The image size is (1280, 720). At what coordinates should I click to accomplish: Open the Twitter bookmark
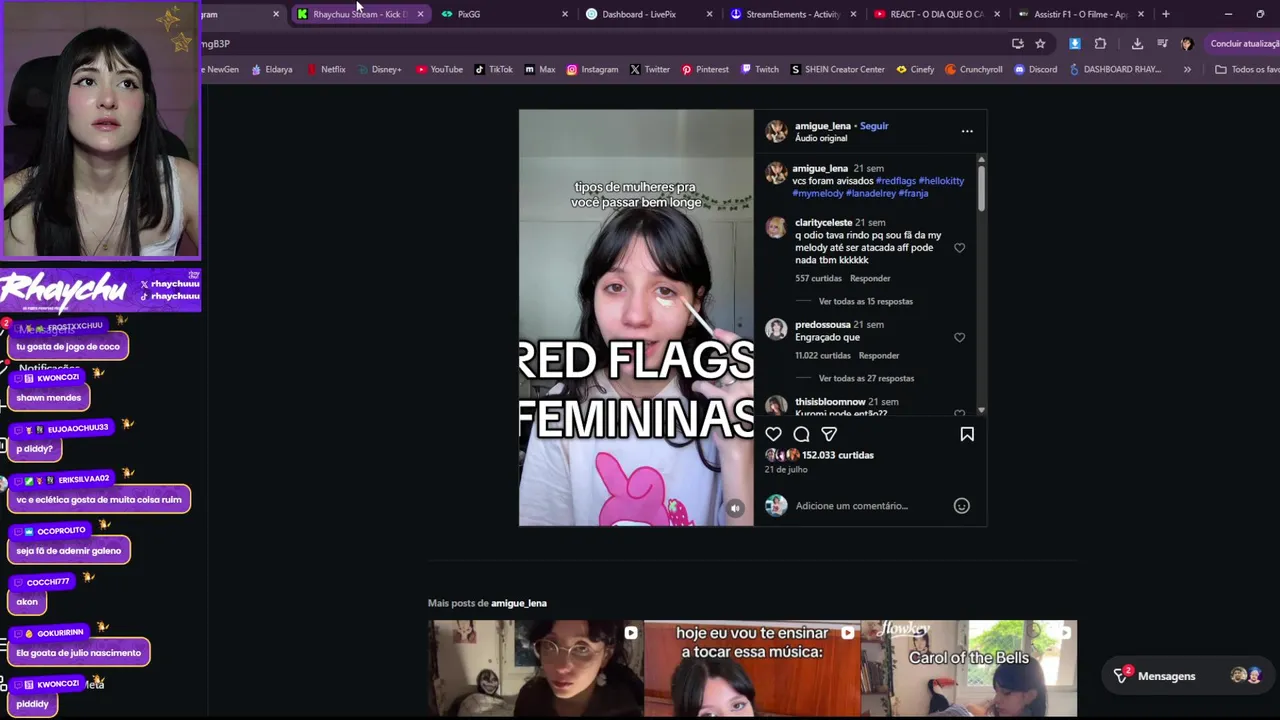click(650, 70)
